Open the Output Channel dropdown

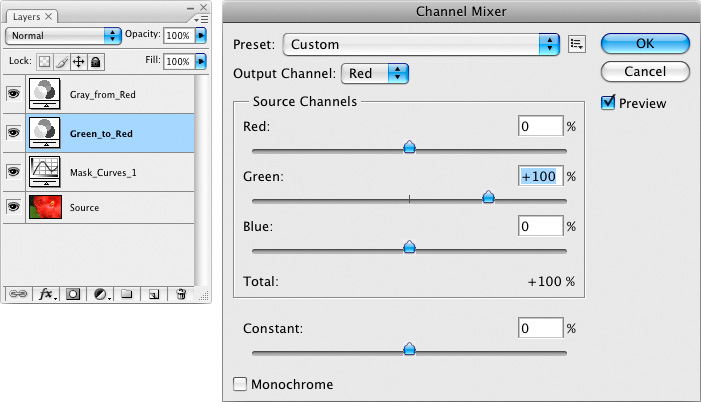[x=376, y=73]
